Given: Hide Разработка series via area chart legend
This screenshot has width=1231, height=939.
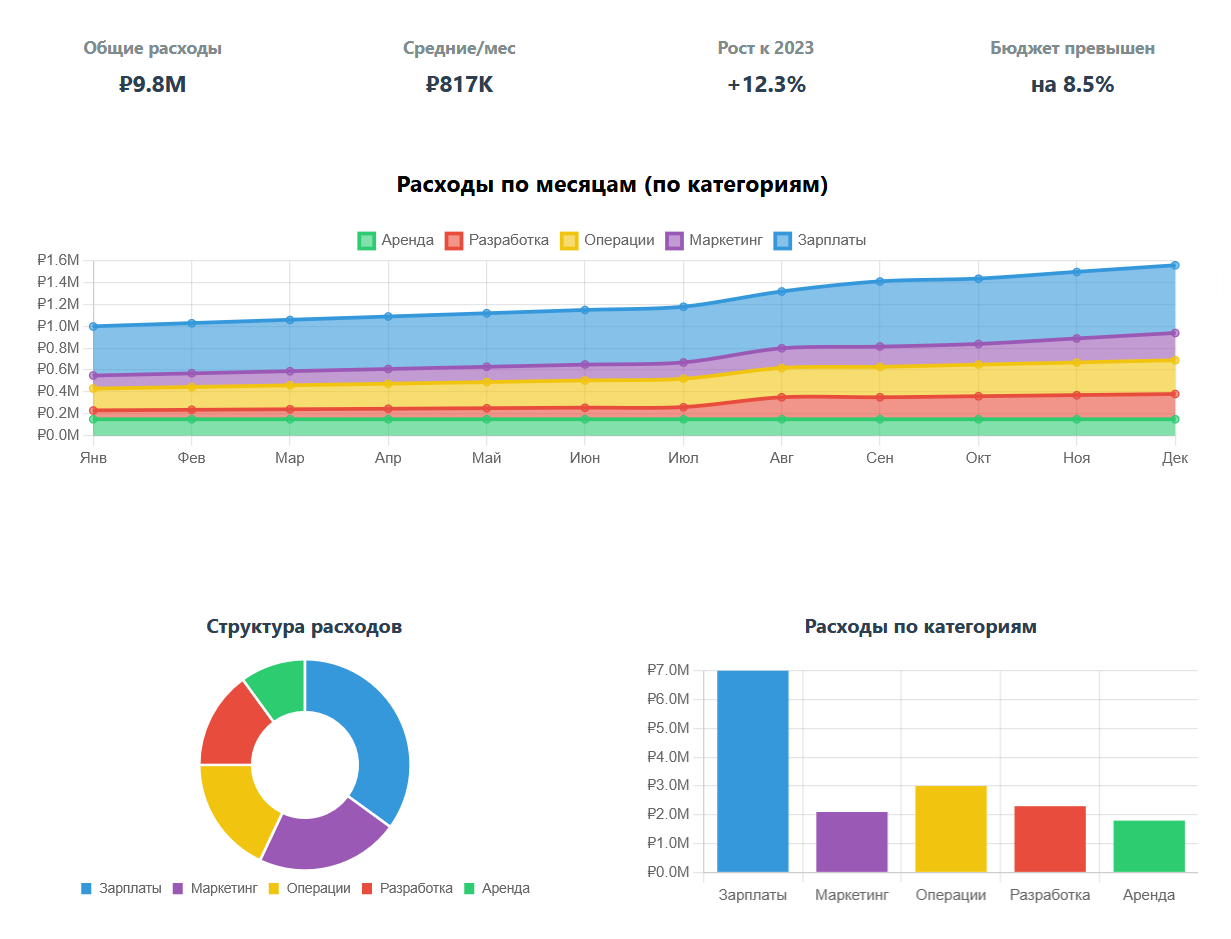Looking at the screenshot, I should point(497,240).
